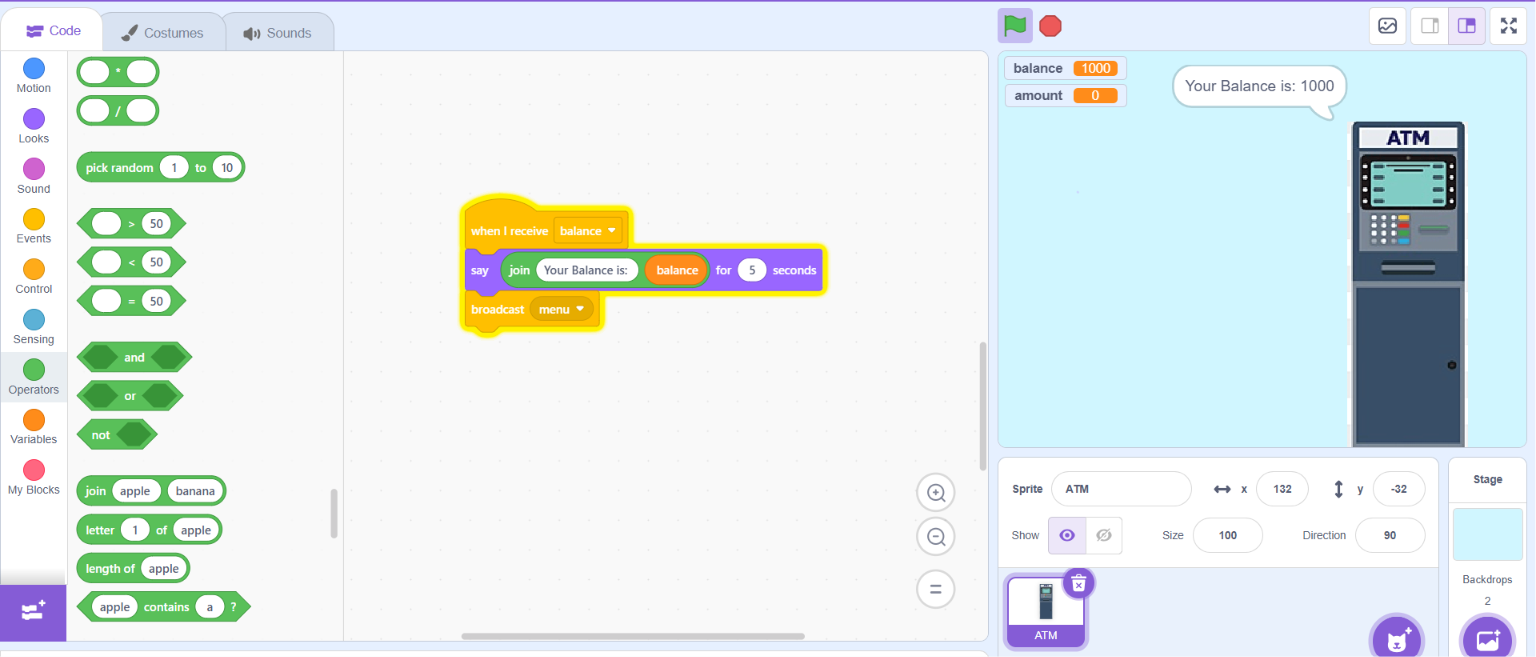
Task: Click the green flag to run
Action: pos(1015,25)
